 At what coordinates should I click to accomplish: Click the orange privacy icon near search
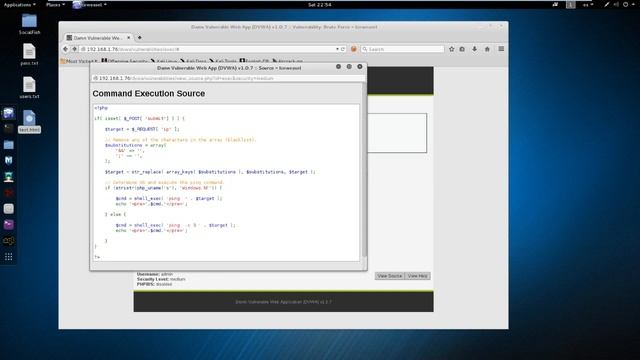[353, 49]
